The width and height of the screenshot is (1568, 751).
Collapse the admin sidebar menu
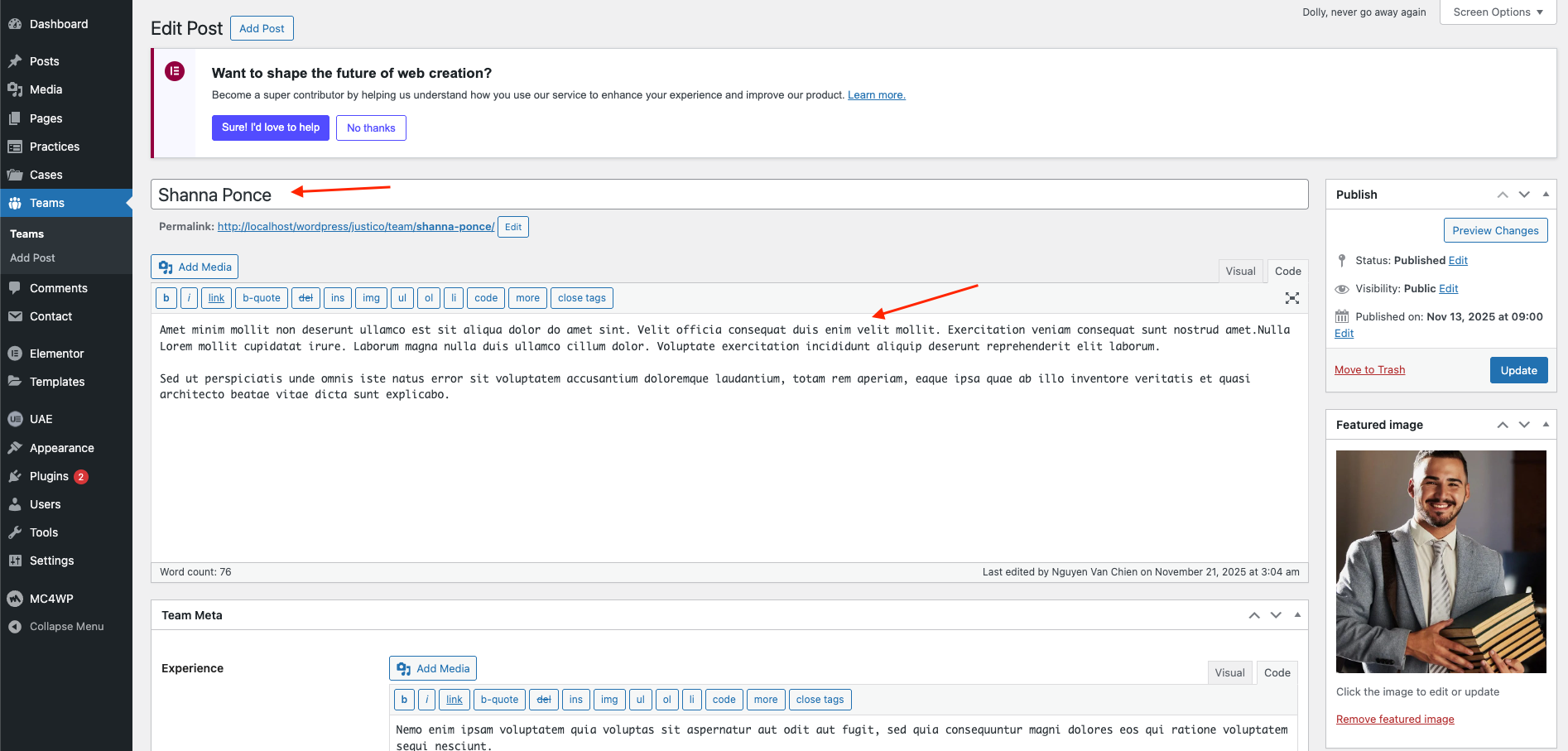click(x=56, y=627)
